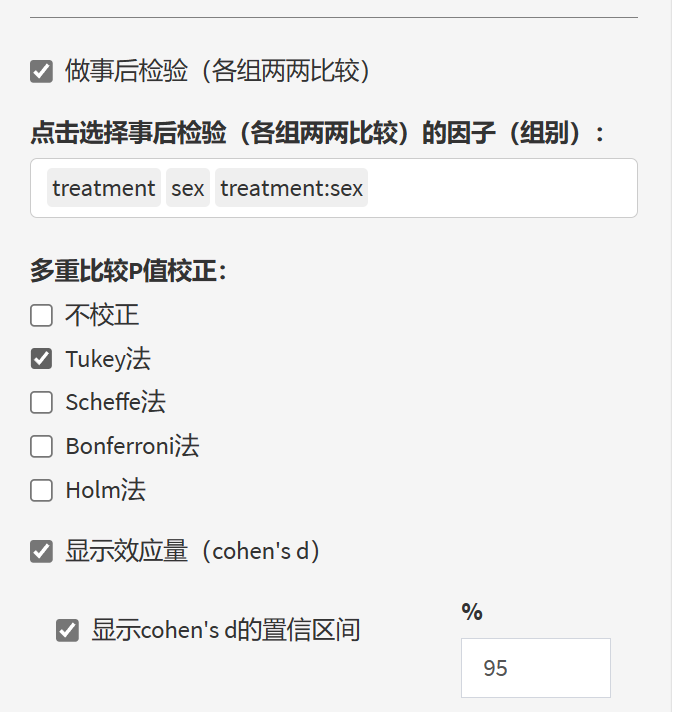Viewport: 687px width, 712px height.
Task: Select the Holm法 checkbox
Action: pyautogui.click(x=41, y=490)
